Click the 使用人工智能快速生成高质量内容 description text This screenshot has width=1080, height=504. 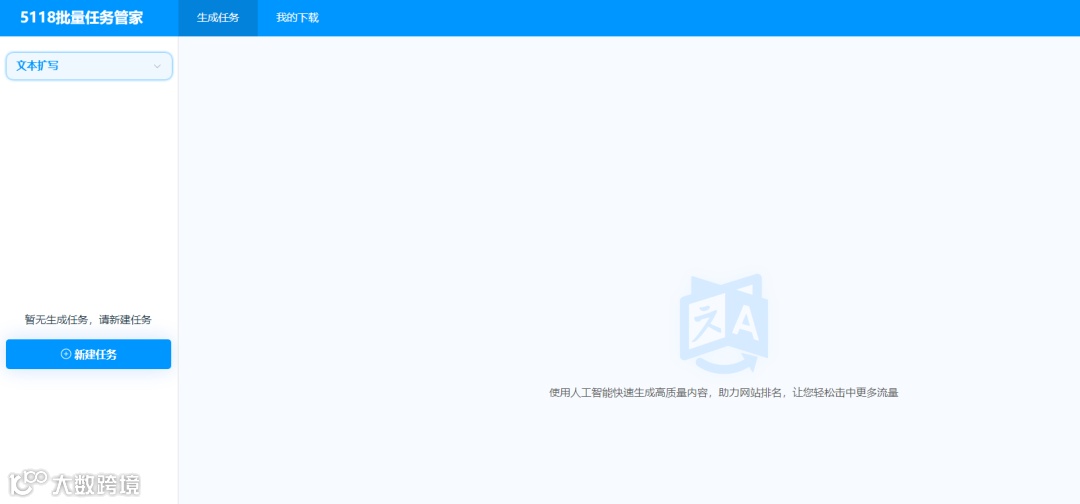pos(724,393)
